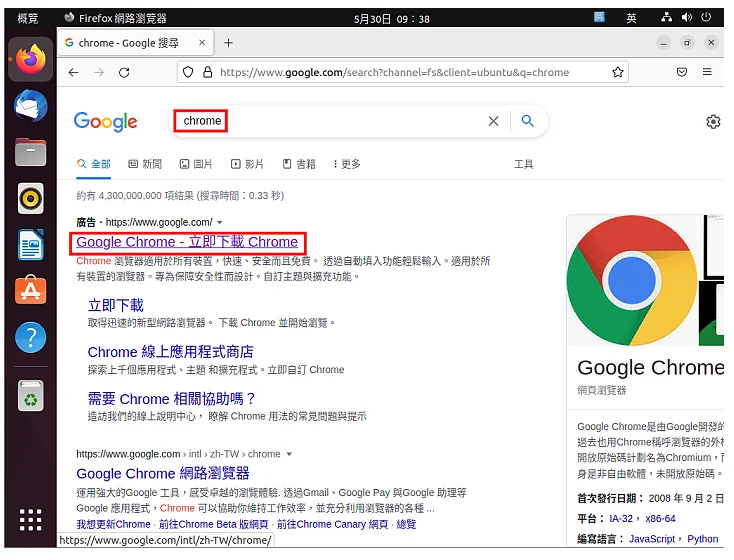Show applications grid in dock
Screen dimensions: 734x560
pyautogui.click(x=31, y=520)
